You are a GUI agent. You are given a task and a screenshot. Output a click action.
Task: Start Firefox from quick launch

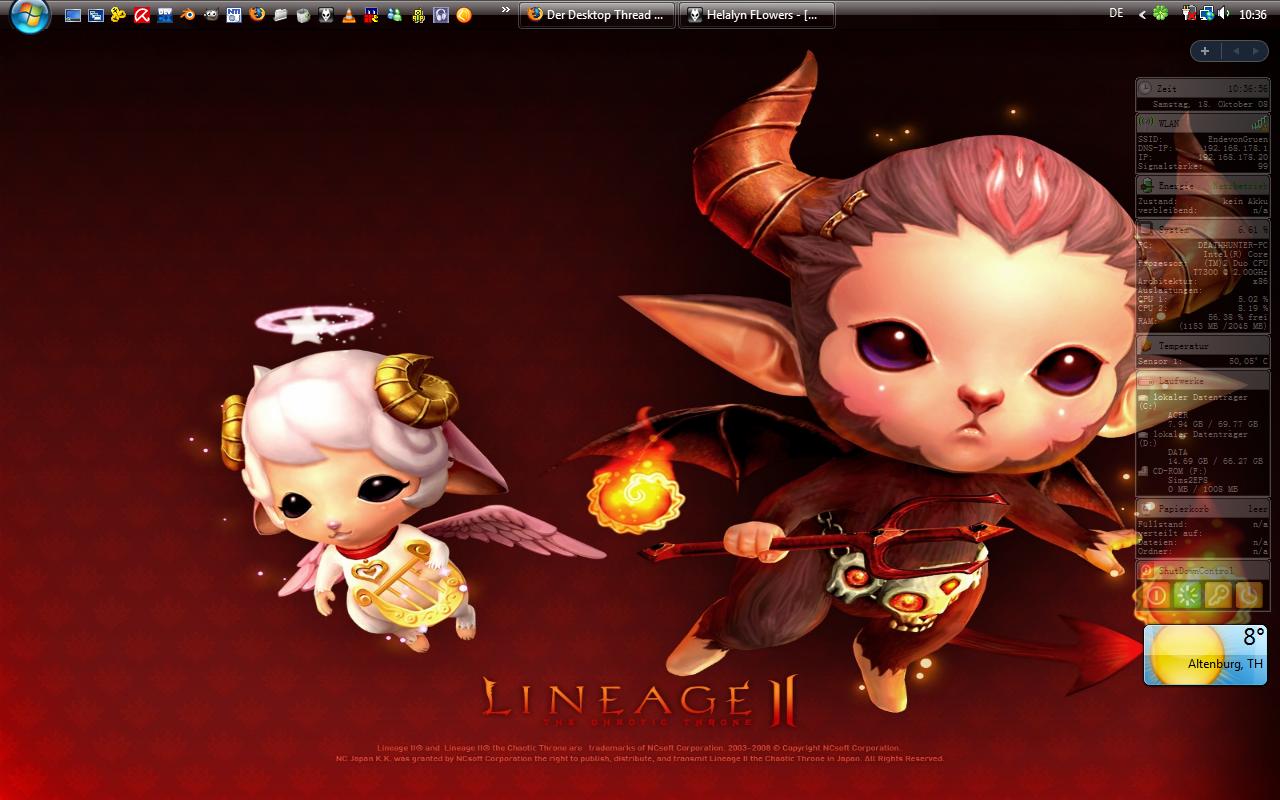point(257,15)
